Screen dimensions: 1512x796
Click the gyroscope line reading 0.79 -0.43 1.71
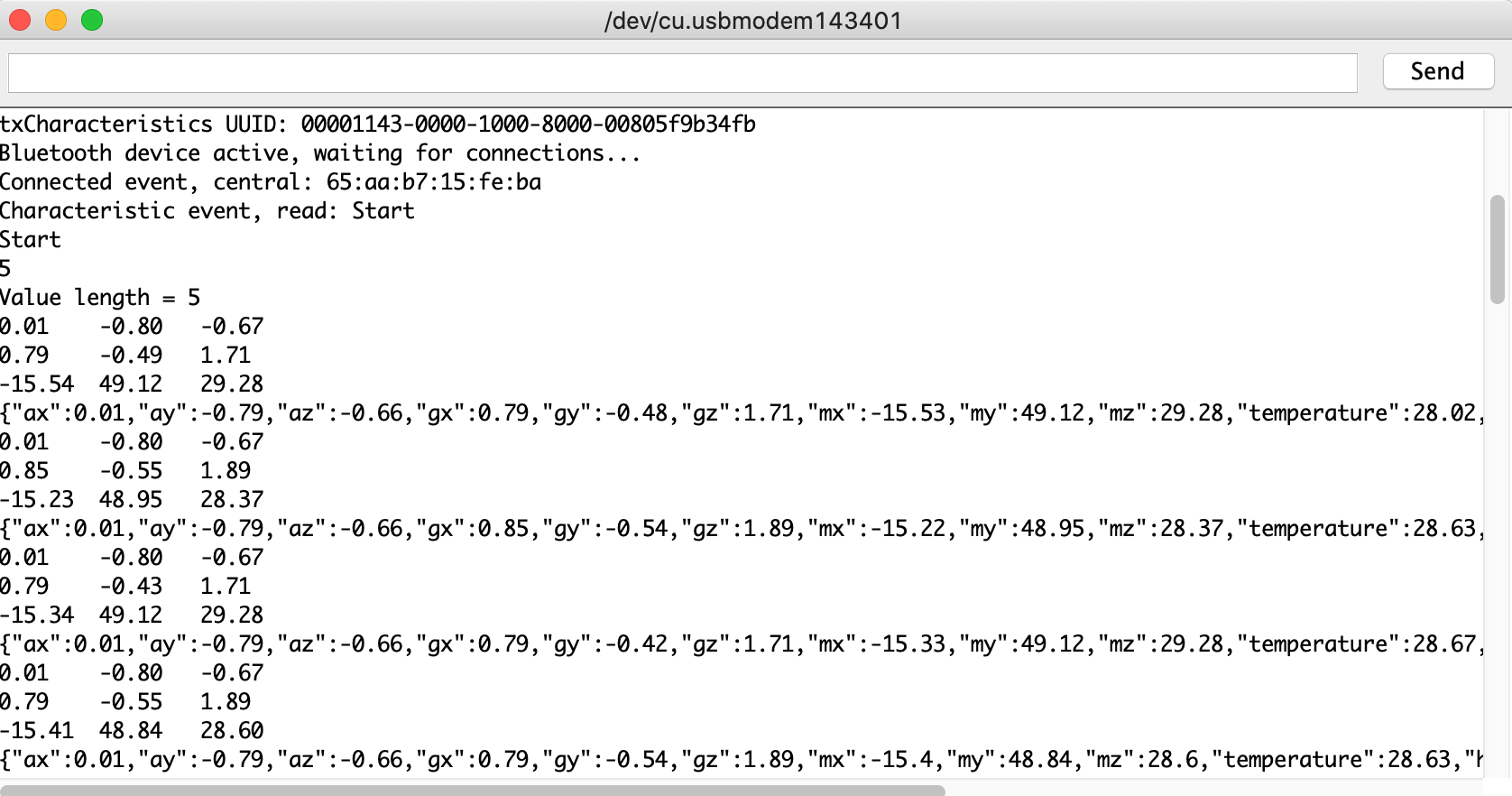(x=125, y=587)
